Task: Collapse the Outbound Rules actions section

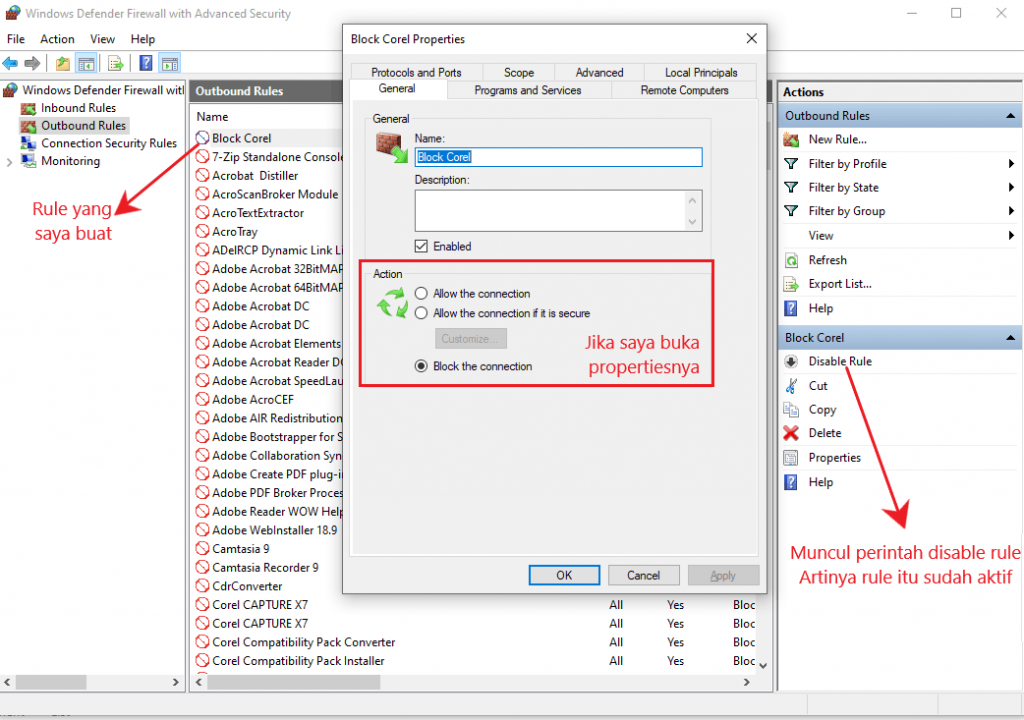Action: (1010, 116)
